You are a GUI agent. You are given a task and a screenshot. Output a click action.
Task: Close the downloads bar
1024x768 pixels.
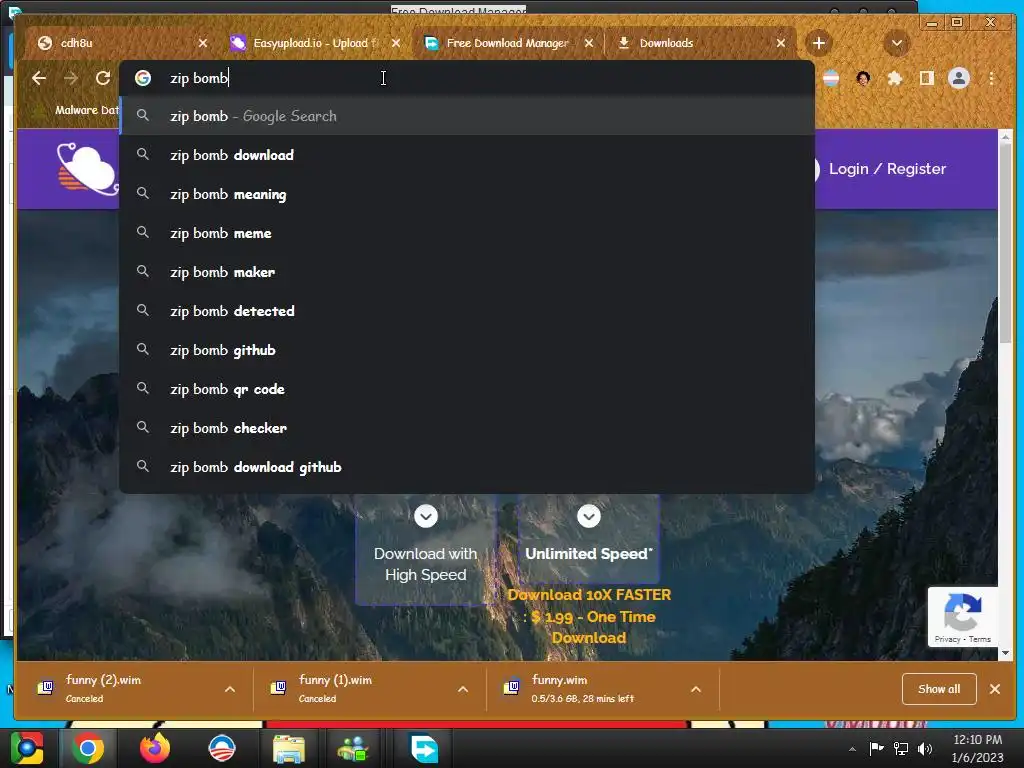[x=995, y=689]
